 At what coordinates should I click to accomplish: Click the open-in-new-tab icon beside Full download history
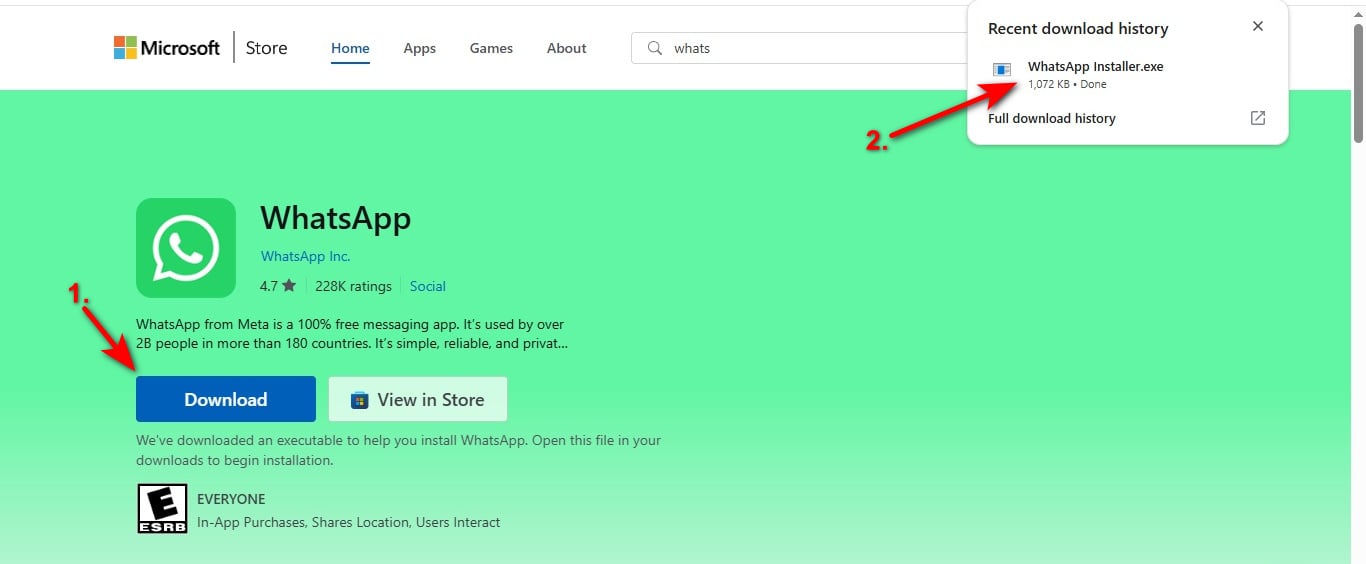(x=1258, y=118)
